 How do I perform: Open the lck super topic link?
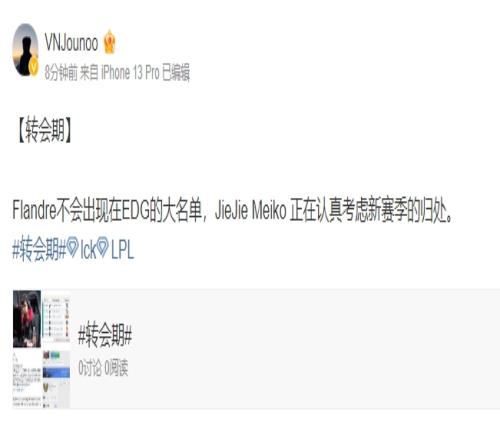click(88, 249)
